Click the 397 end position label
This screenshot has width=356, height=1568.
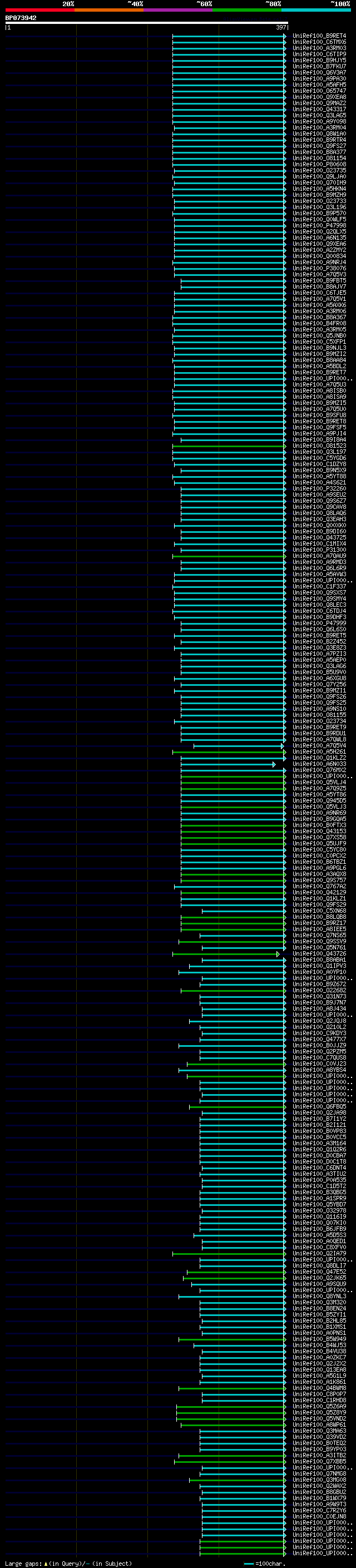[281, 27]
